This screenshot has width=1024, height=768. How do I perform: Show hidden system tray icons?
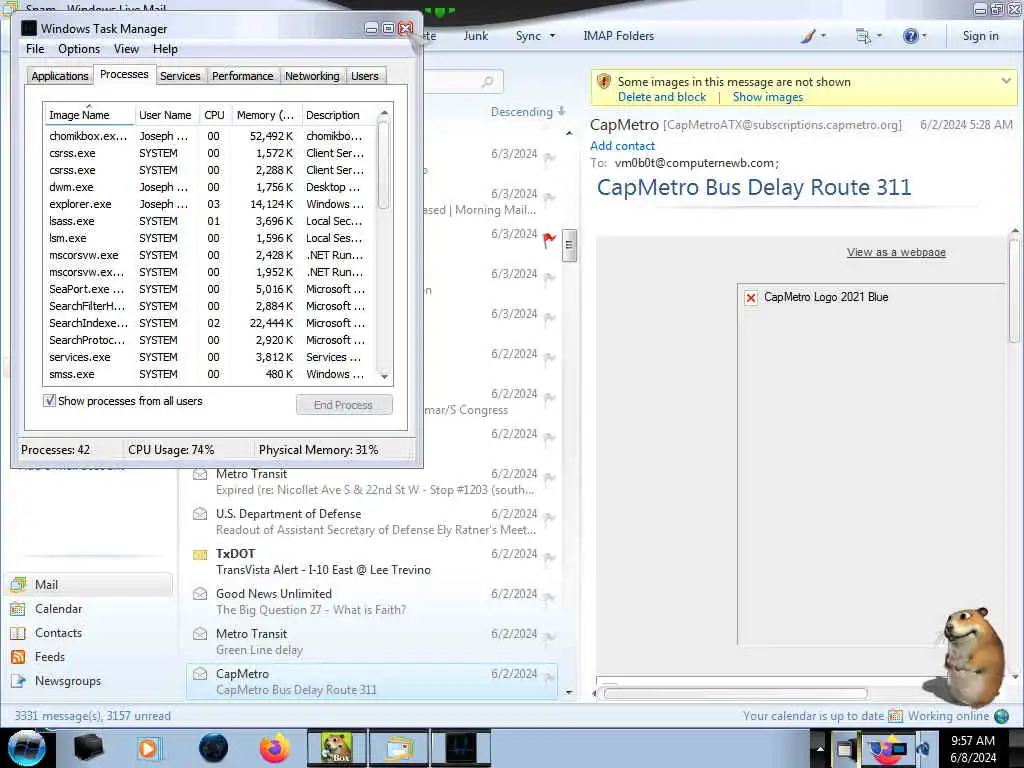pyautogui.click(x=820, y=748)
